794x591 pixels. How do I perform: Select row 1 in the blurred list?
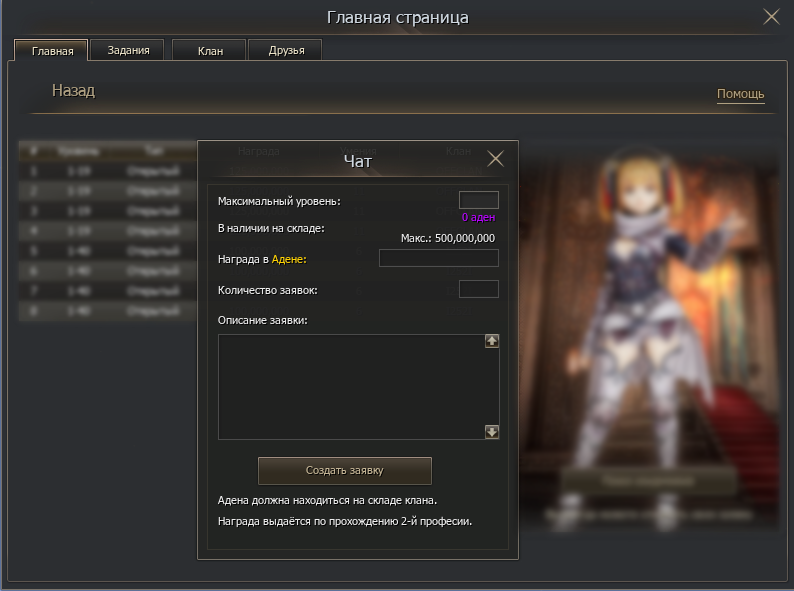(107, 171)
